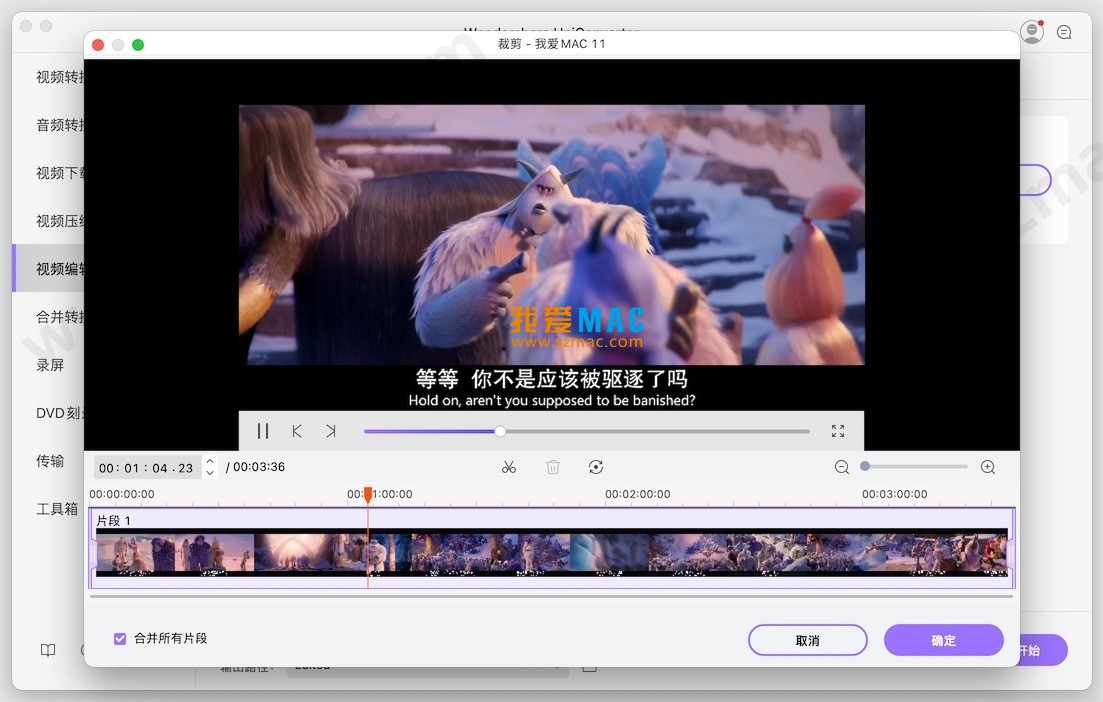1103x702 pixels.
Task: Open 传输 tab in the main window sidebar
Action: pyautogui.click(x=50, y=461)
